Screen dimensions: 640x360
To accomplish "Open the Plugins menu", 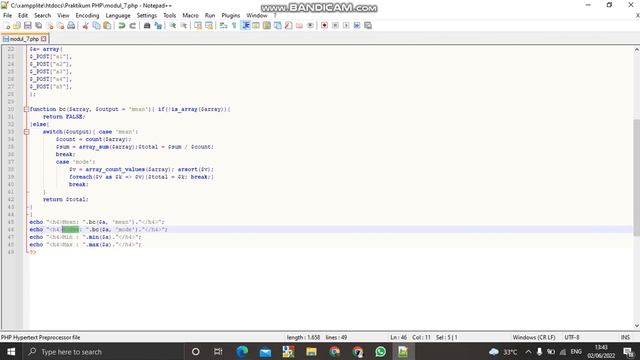I will click(x=231, y=16).
